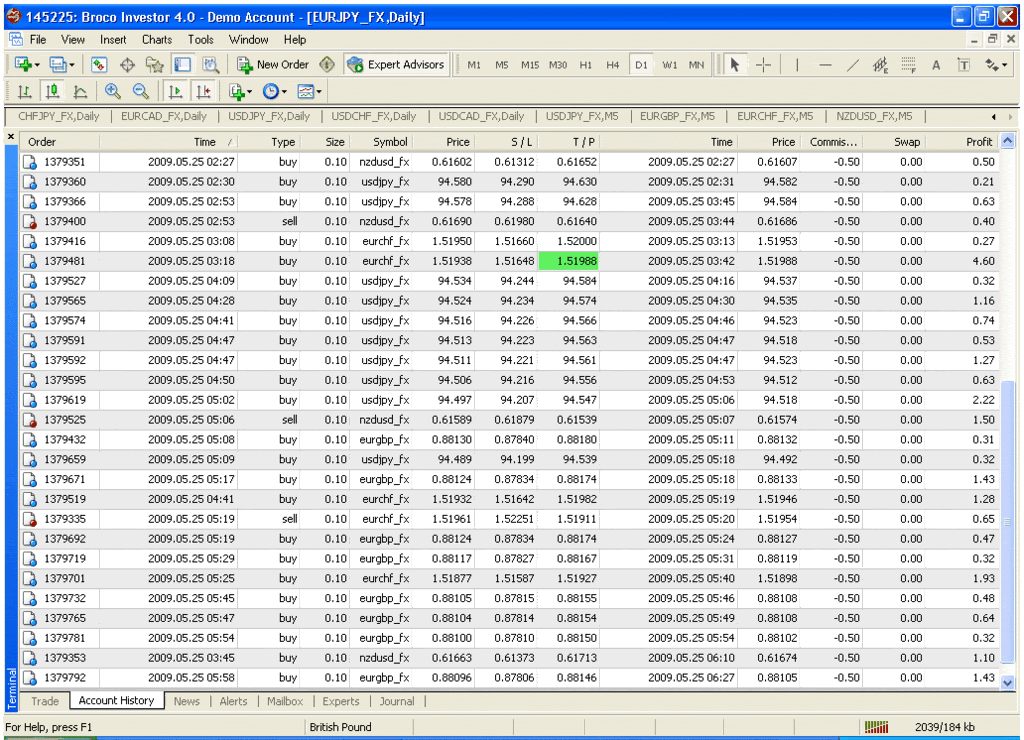Select the Horizontal Line drawing tool
This screenshot has height=740, width=1024.
pyautogui.click(x=825, y=65)
